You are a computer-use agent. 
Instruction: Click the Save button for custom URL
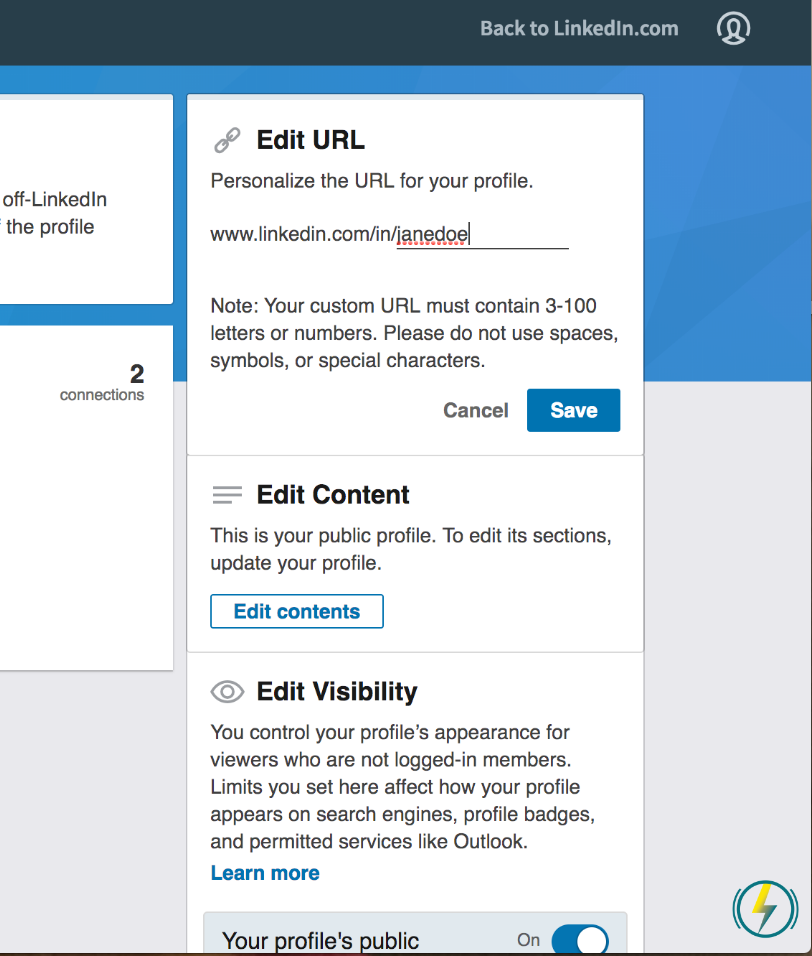[574, 410]
